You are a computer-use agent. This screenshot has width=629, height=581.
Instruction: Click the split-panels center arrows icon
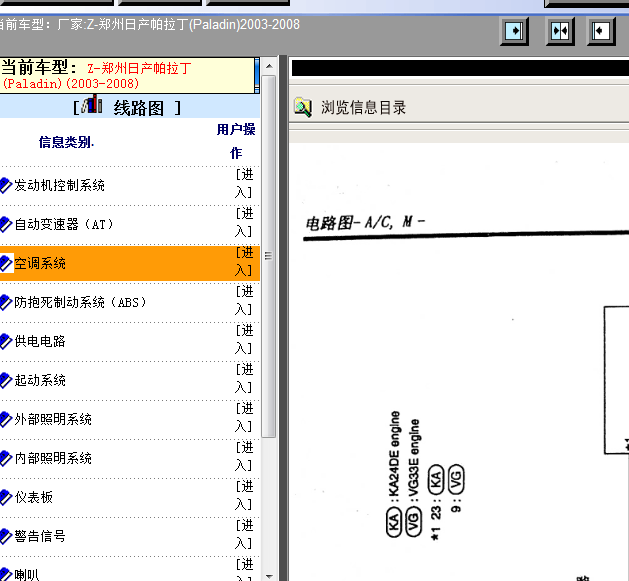click(560, 31)
